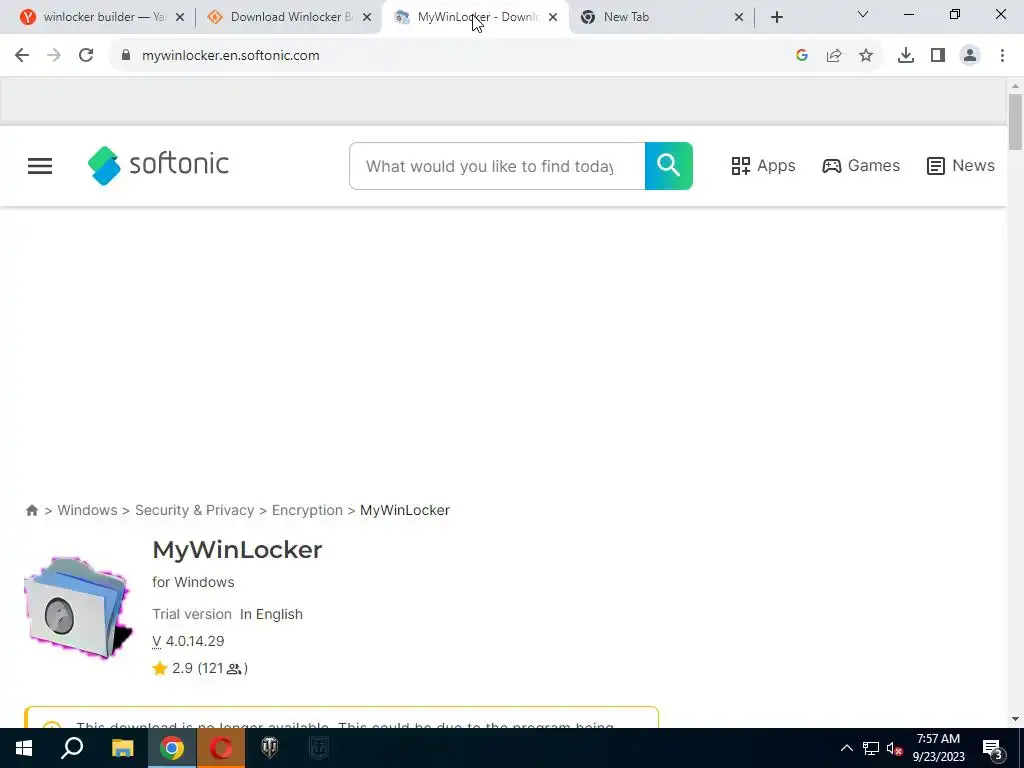Click the home icon in the breadcrumb
This screenshot has height=768, width=1024.
[31, 511]
